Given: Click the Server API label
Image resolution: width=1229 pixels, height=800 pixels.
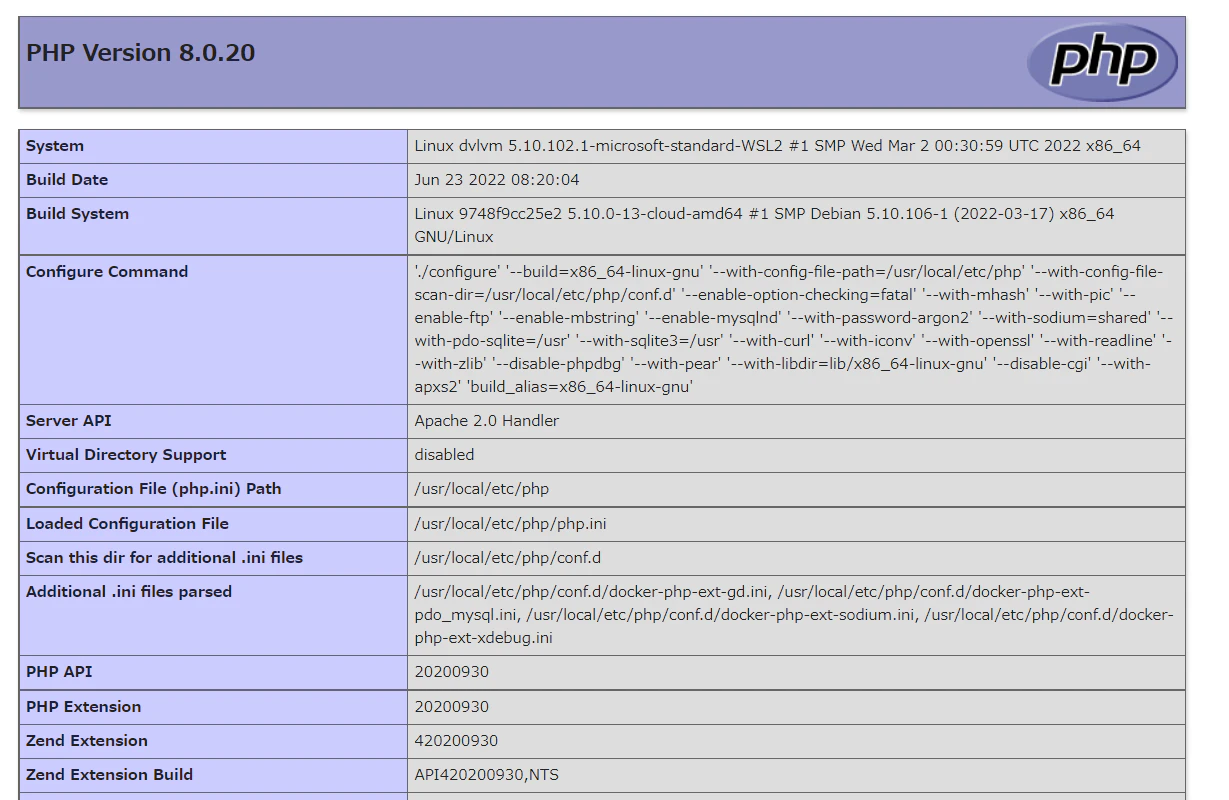Looking at the screenshot, I should click(x=69, y=421).
